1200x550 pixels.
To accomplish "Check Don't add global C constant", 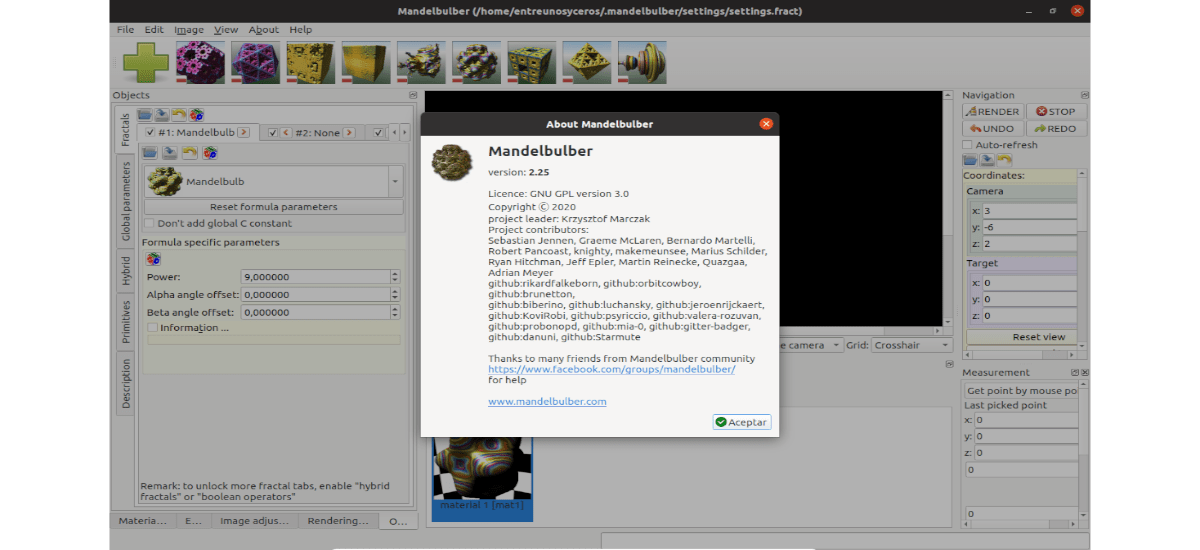I will [150, 223].
